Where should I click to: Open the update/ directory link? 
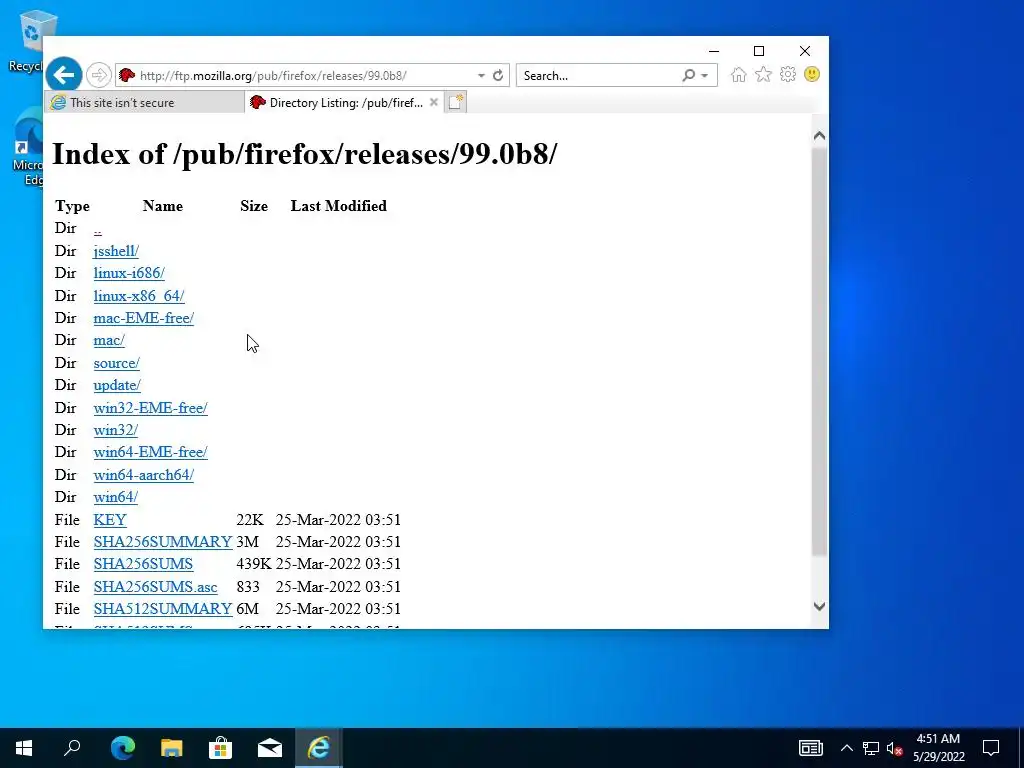tap(117, 385)
